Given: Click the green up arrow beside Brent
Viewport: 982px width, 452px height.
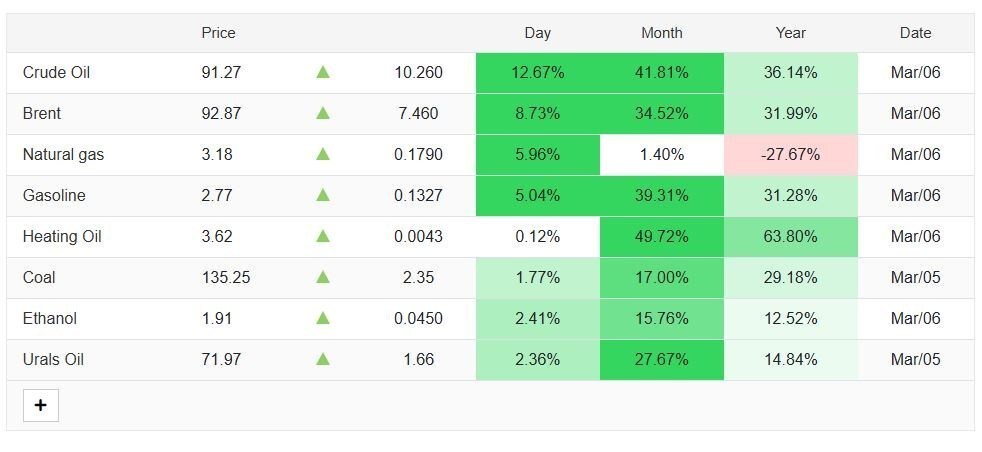Looking at the screenshot, I should tap(322, 113).
